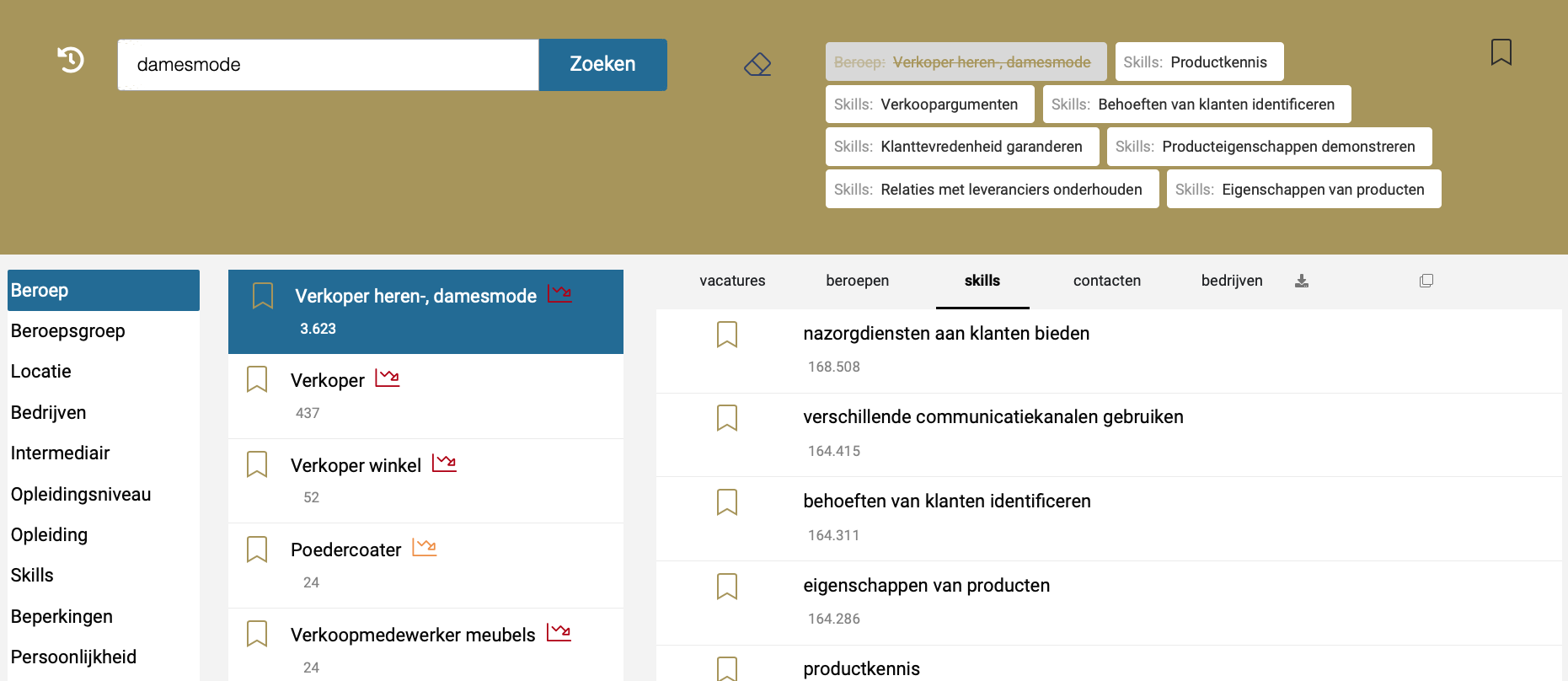
Task: Select Bedrijven in the left sidebar
Action: [x=104, y=413]
